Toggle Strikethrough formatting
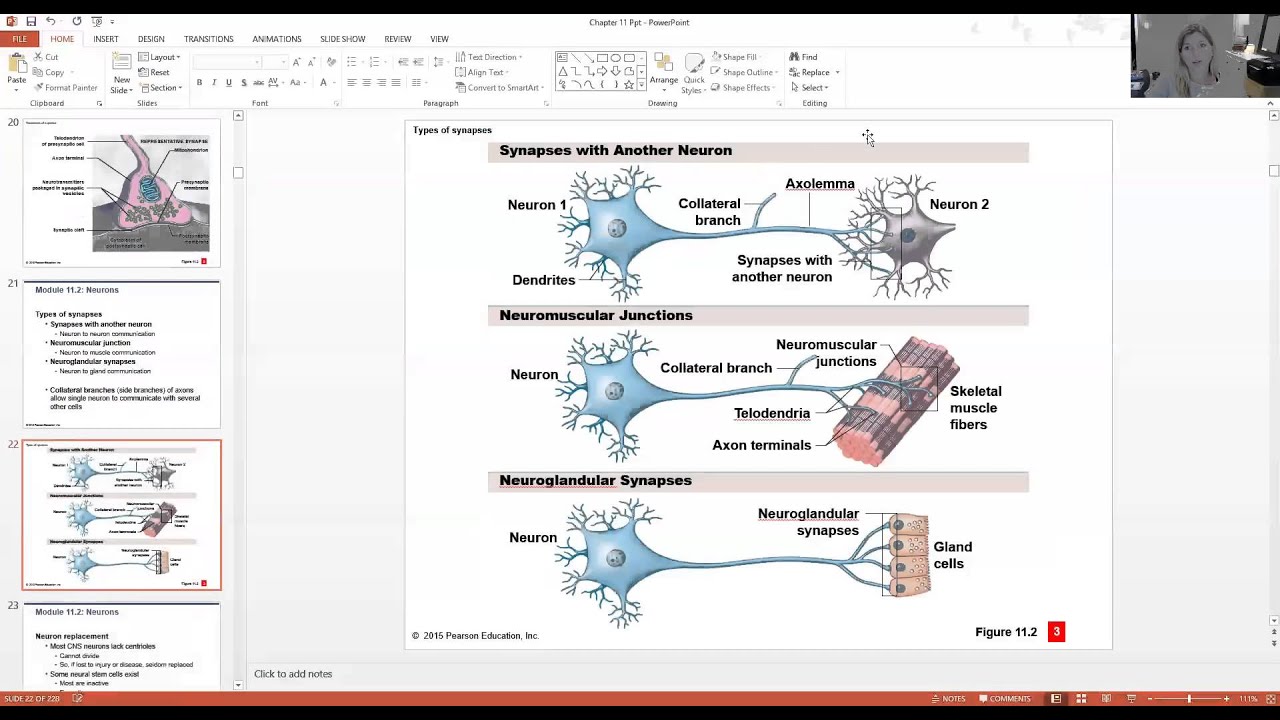 257,82
